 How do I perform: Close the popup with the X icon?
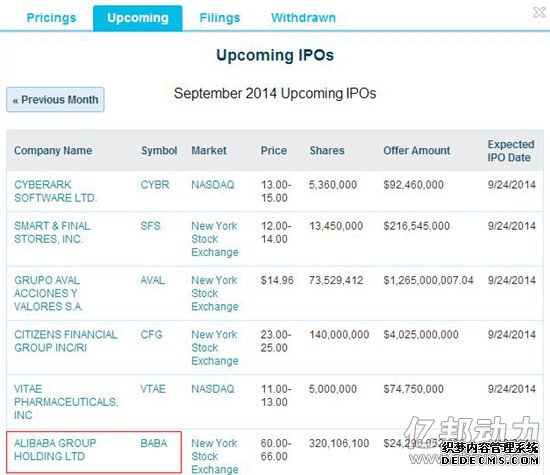click(539, 12)
